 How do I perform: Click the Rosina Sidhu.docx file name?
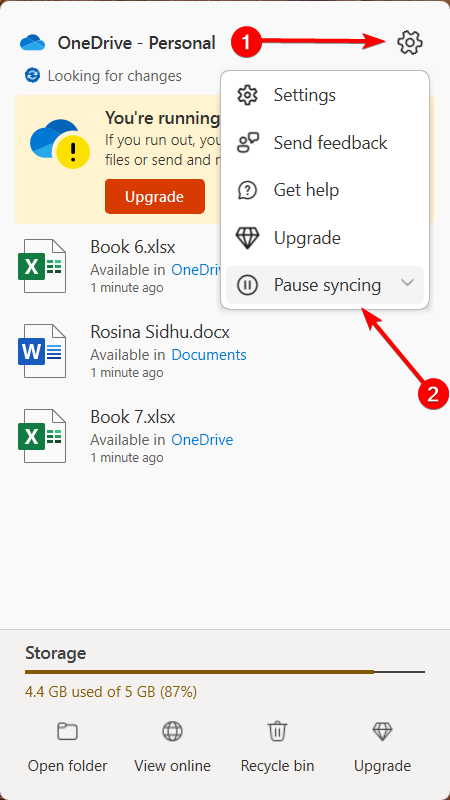pyautogui.click(x=160, y=333)
